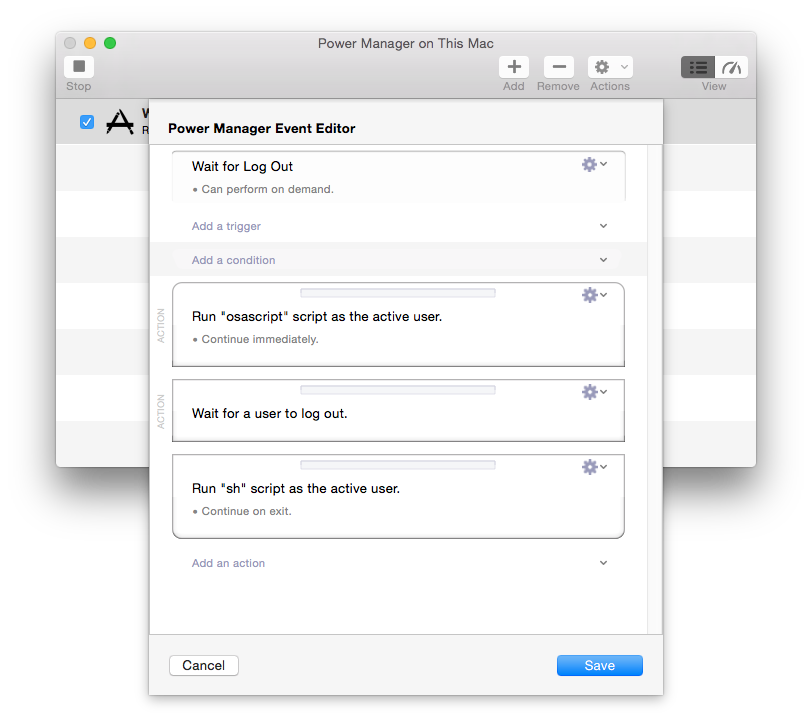The width and height of the screenshot is (812, 716).
Task: Click 'Wait for a user to log out.' text
Action: [269, 413]
